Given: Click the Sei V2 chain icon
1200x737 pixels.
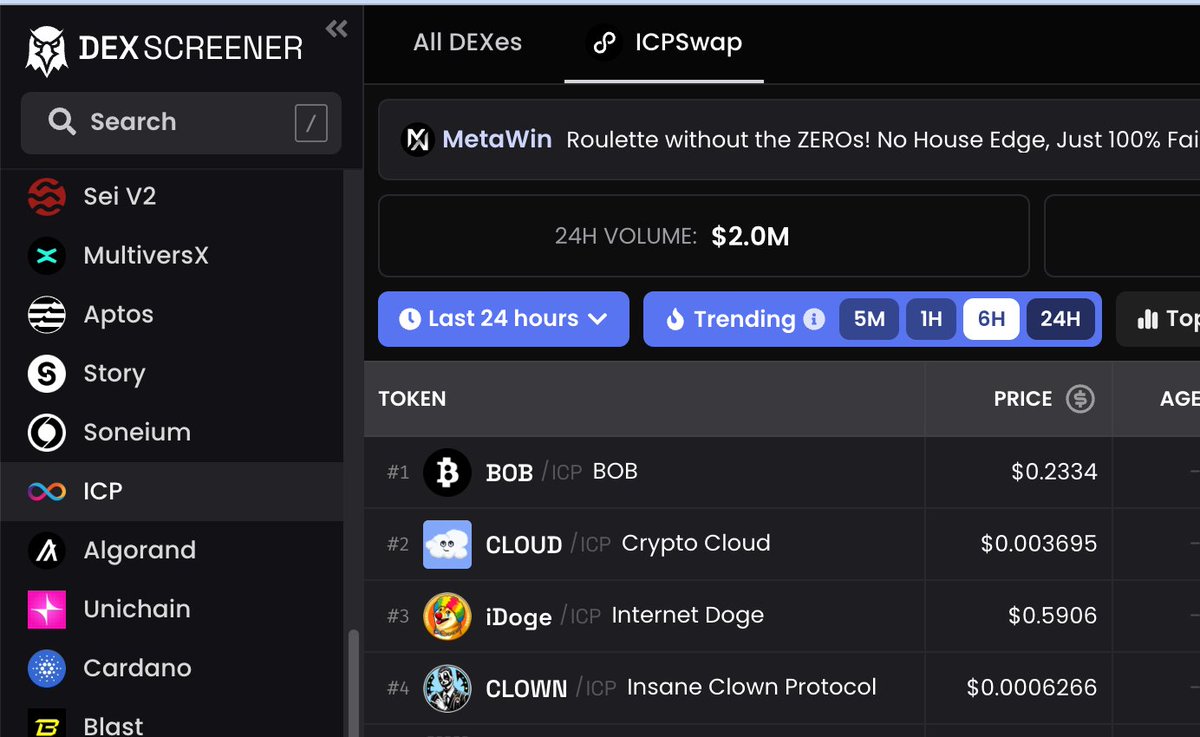Looking at the screenshot, I should point(46,197).
